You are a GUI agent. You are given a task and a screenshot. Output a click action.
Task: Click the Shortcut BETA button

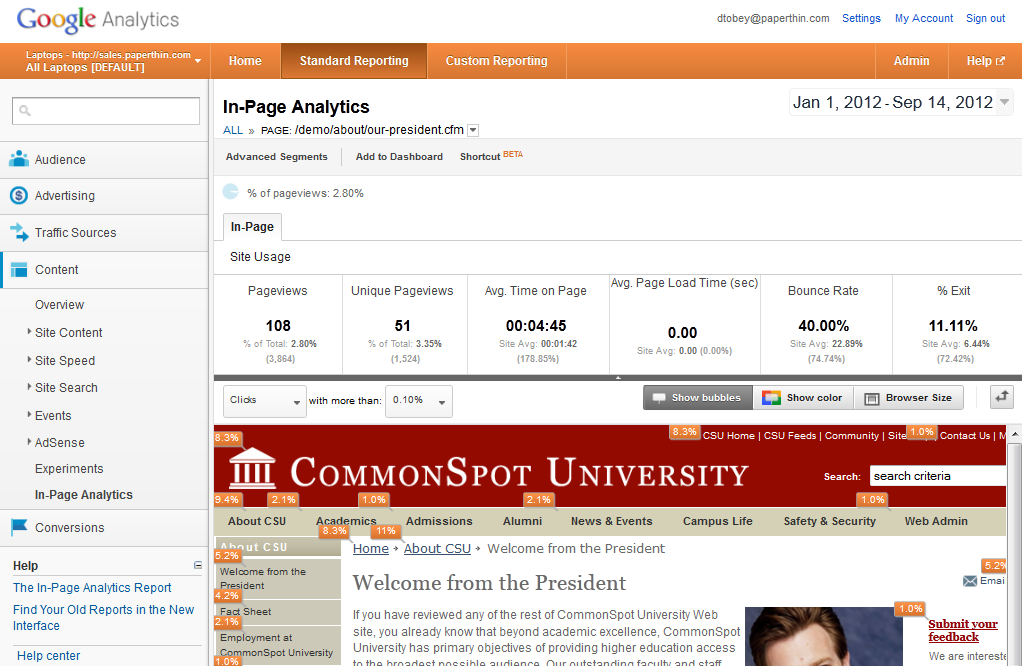click(491, 156)
